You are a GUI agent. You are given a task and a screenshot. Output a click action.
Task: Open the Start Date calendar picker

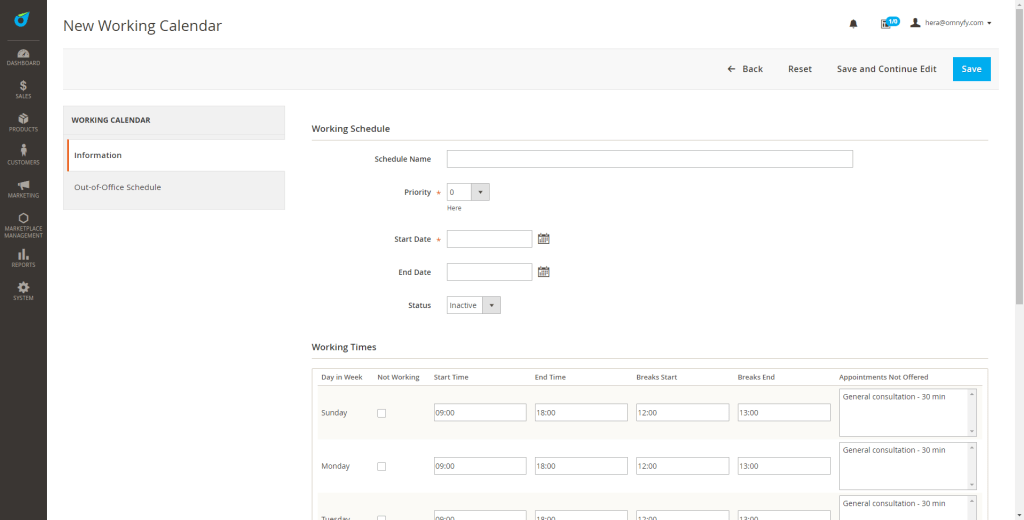(x=543, y=239)
